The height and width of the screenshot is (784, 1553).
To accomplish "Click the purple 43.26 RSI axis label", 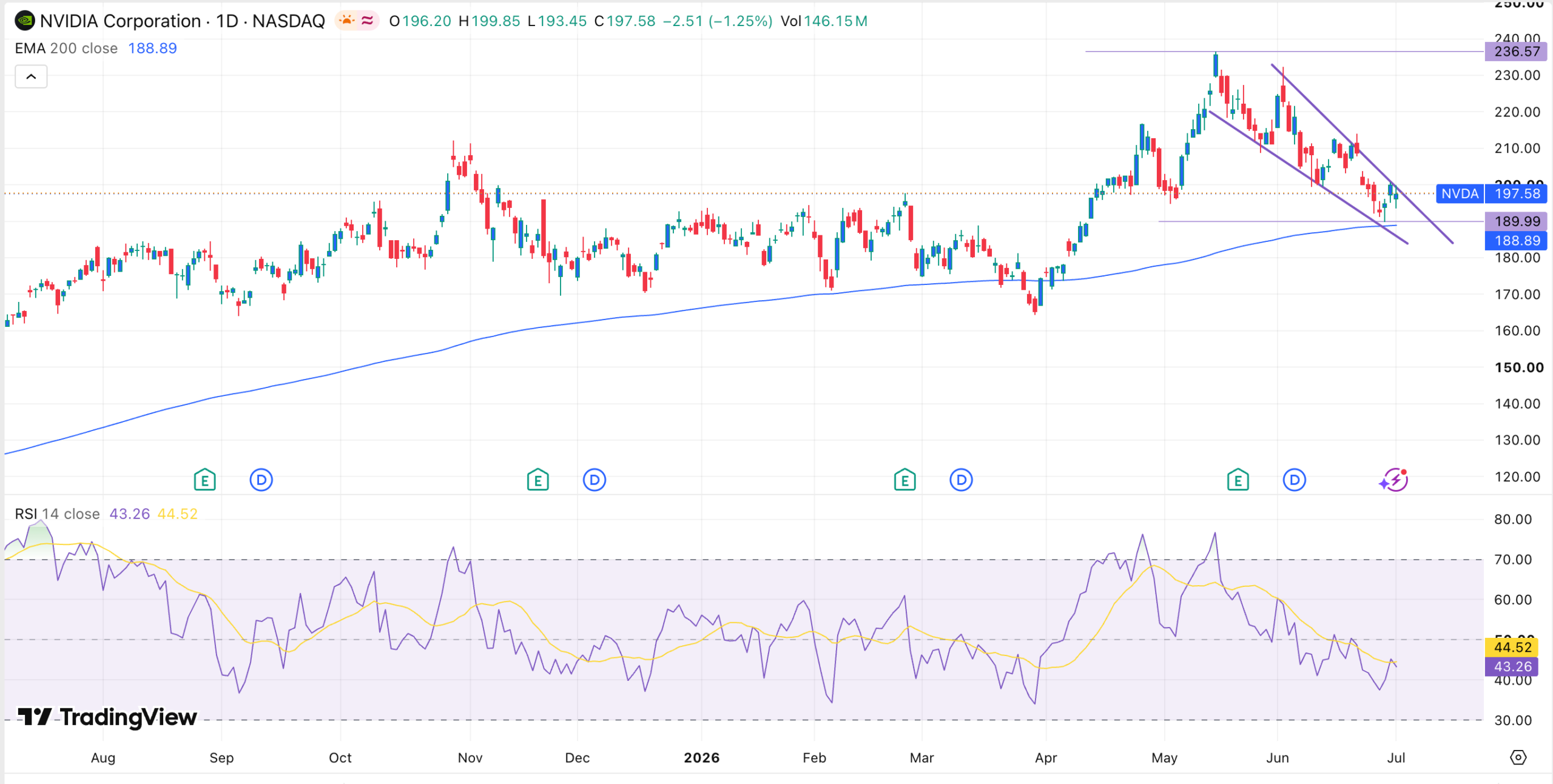I will point(1512,667).
